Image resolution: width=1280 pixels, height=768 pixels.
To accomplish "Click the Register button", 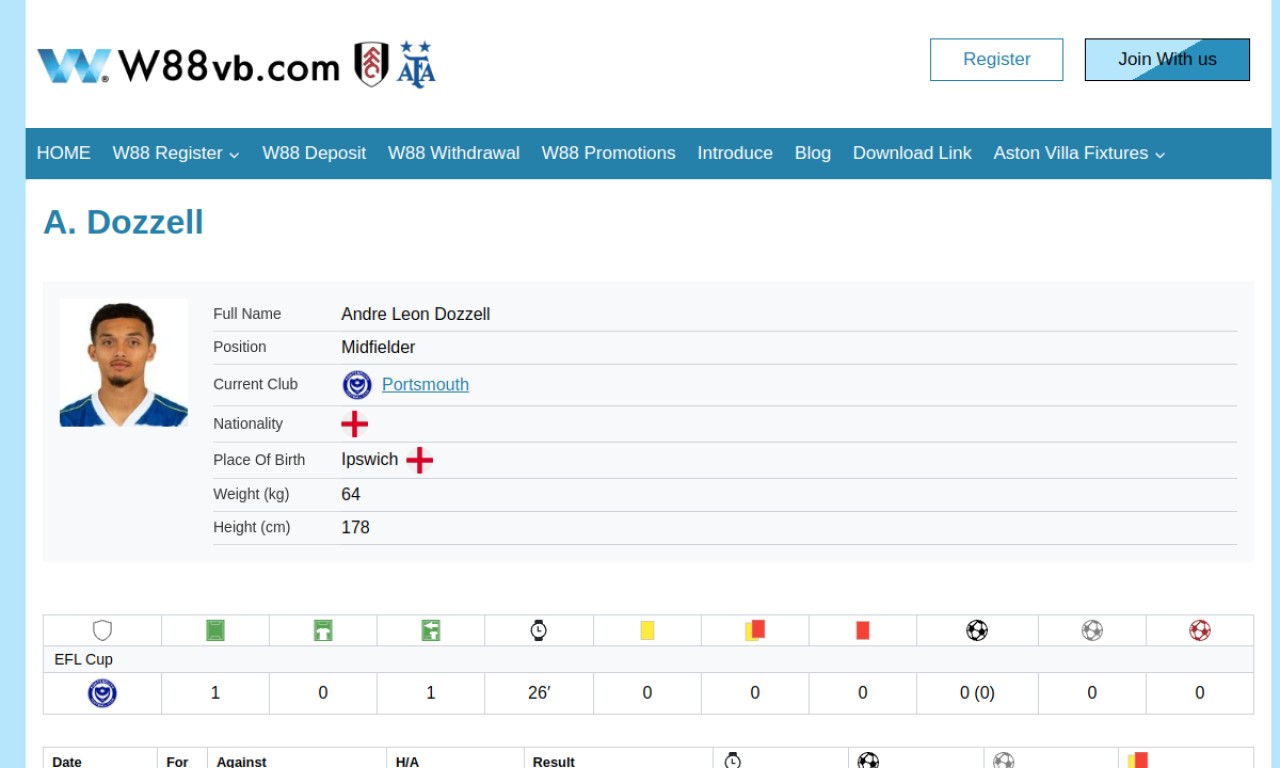I will click(997, 60).
